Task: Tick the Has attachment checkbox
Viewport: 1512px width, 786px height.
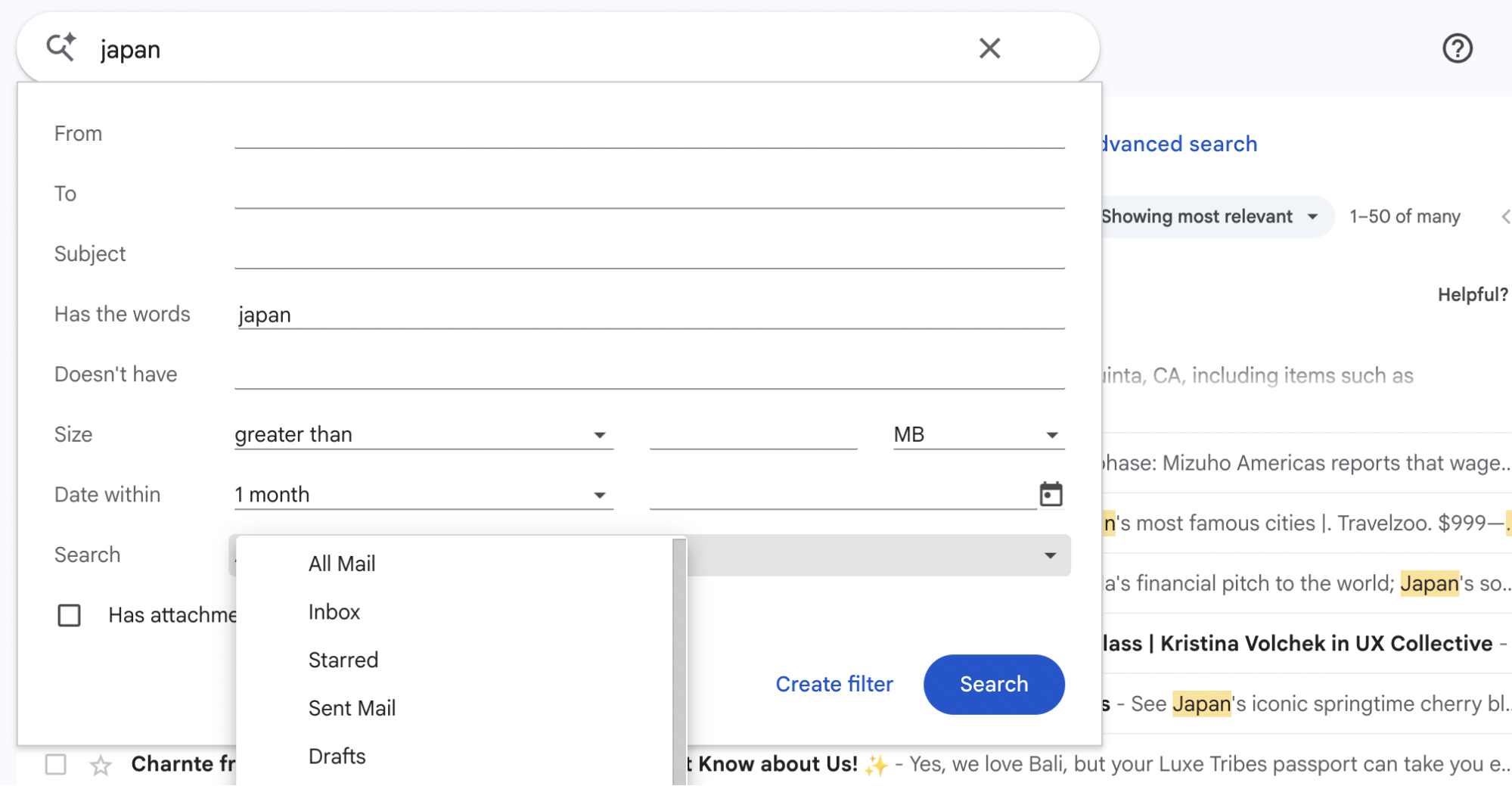Action: click(x=69, y=615)
